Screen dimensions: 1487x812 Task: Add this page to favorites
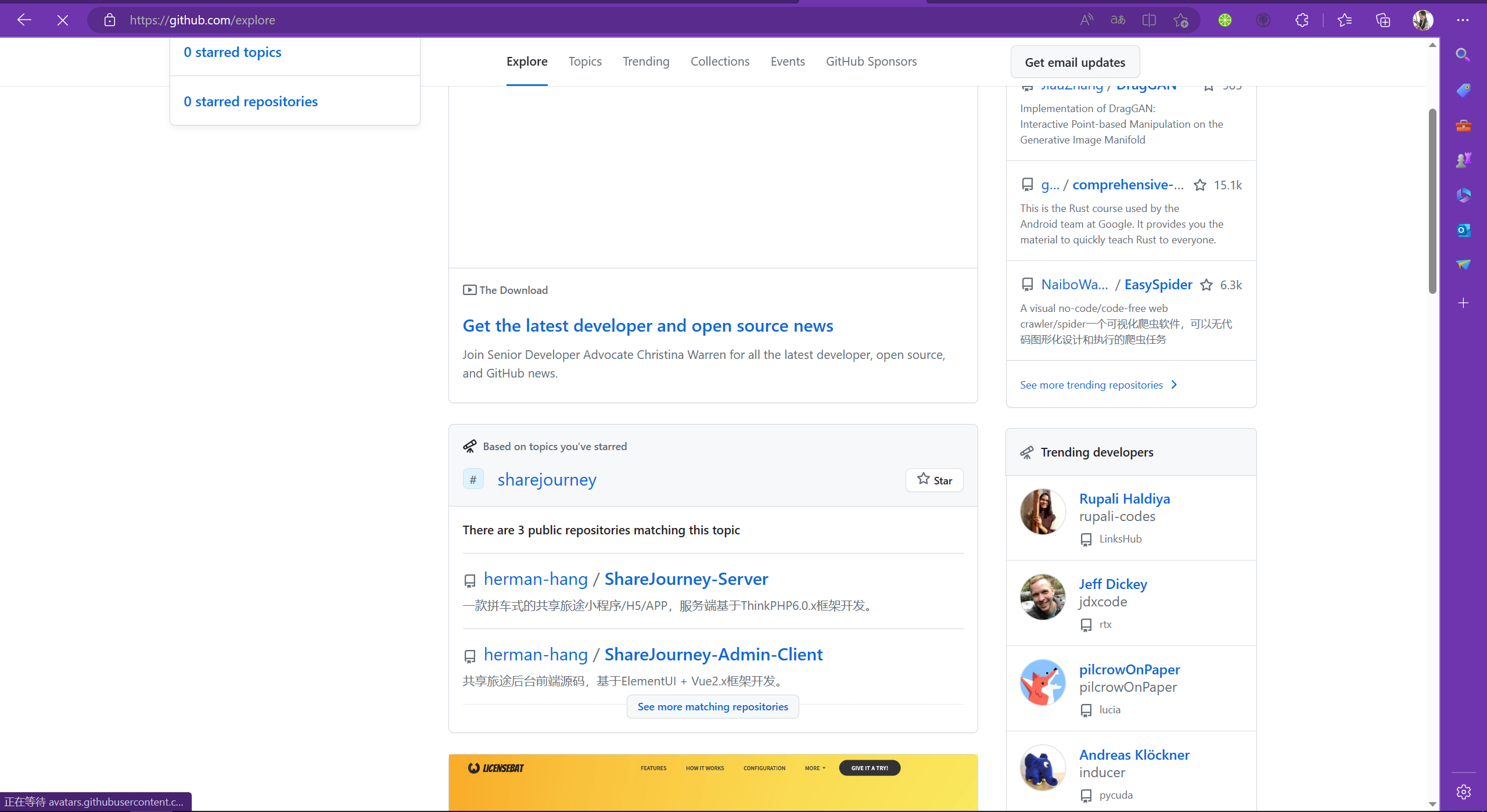coord(1180,20)
